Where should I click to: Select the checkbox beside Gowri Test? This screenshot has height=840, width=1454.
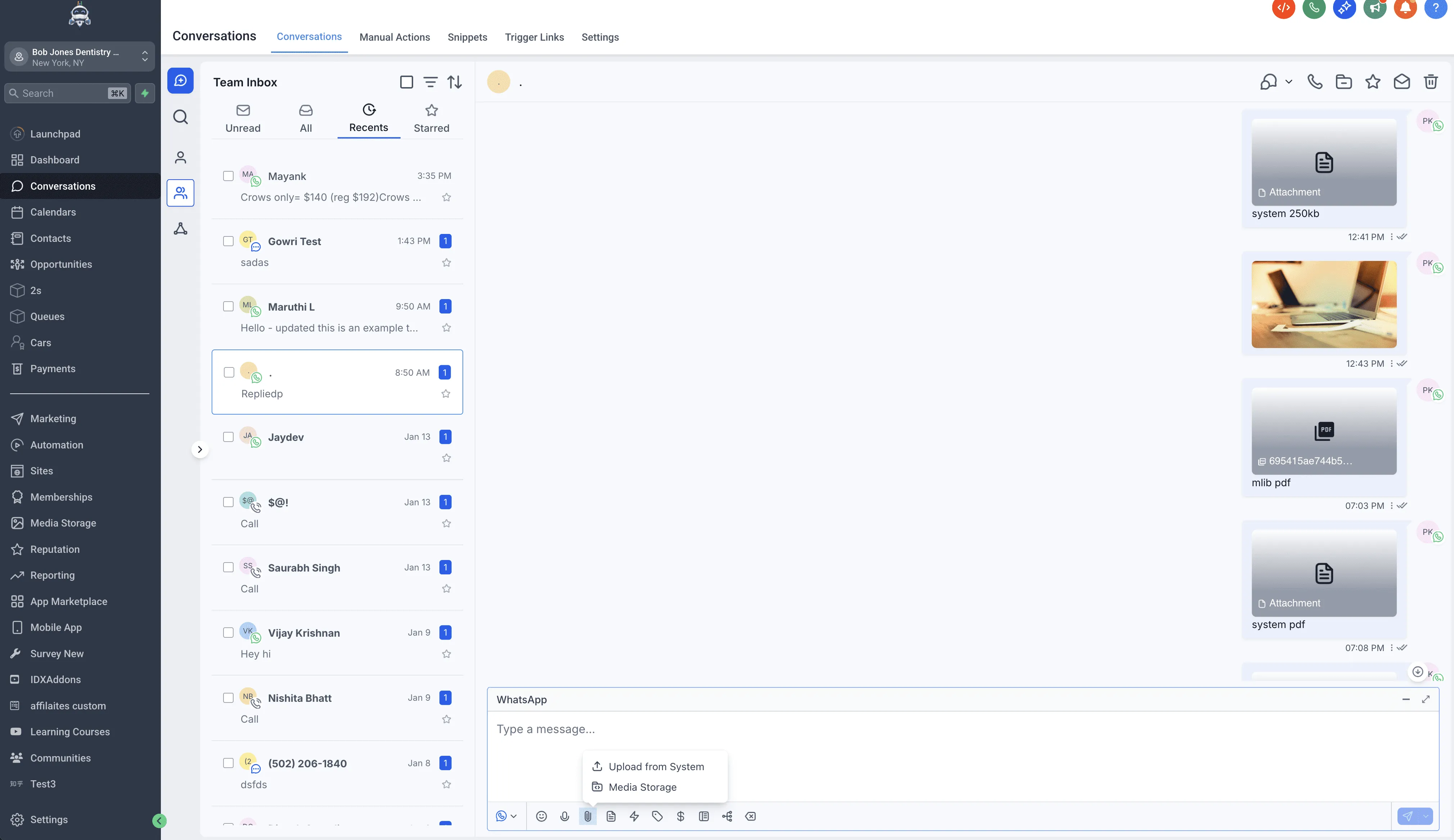tap(229, 241)
